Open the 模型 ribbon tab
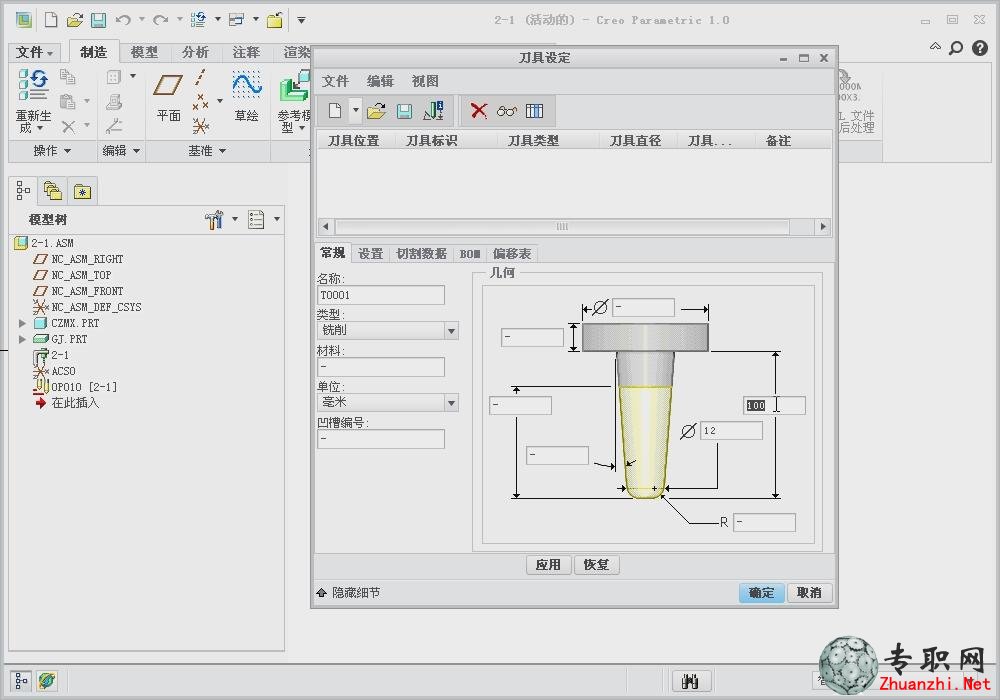The width and height of the screenshot is (1000, 700). (144, 52)
